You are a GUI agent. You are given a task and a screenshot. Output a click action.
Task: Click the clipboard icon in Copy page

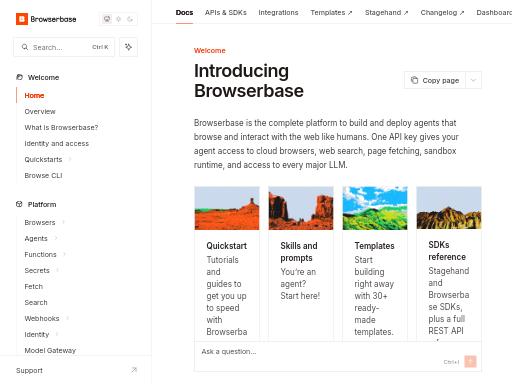(x=414, y=80)
